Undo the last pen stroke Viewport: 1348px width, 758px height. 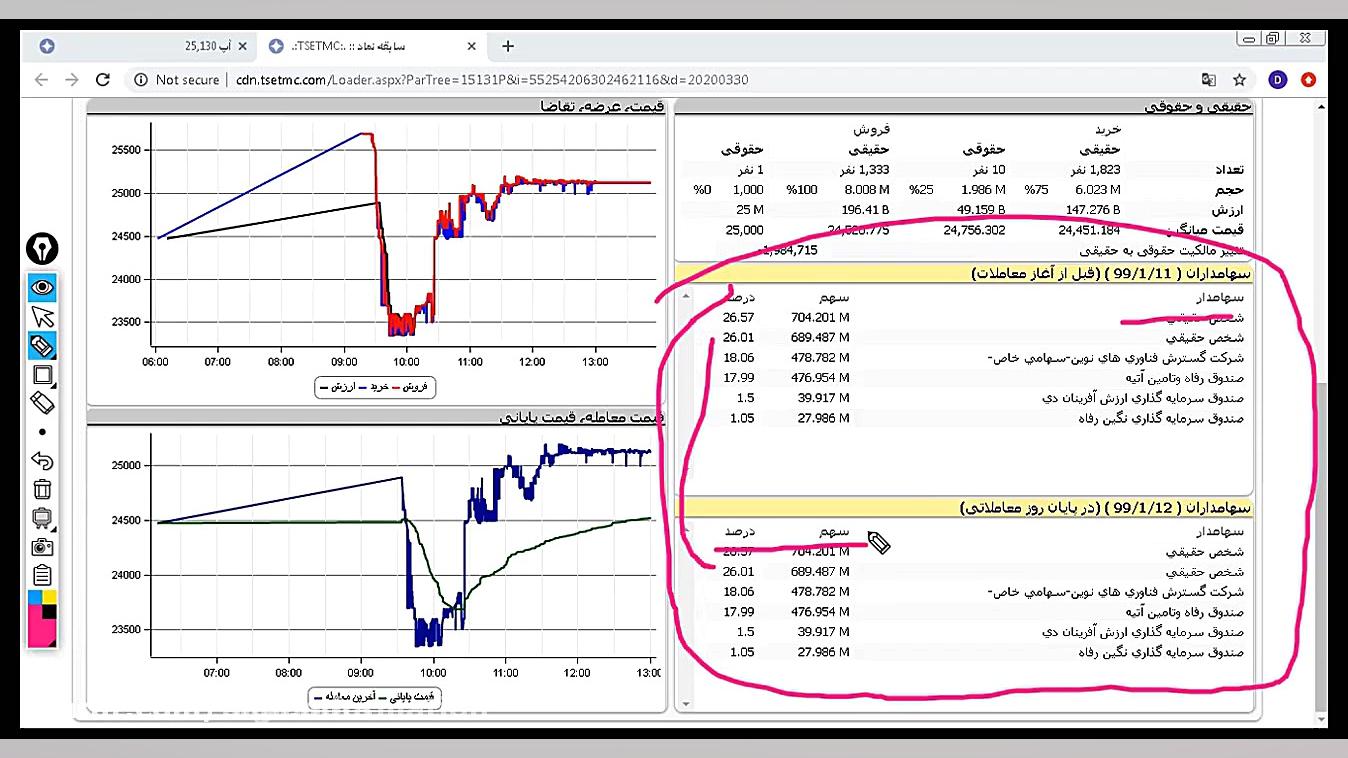click(42, 461)
